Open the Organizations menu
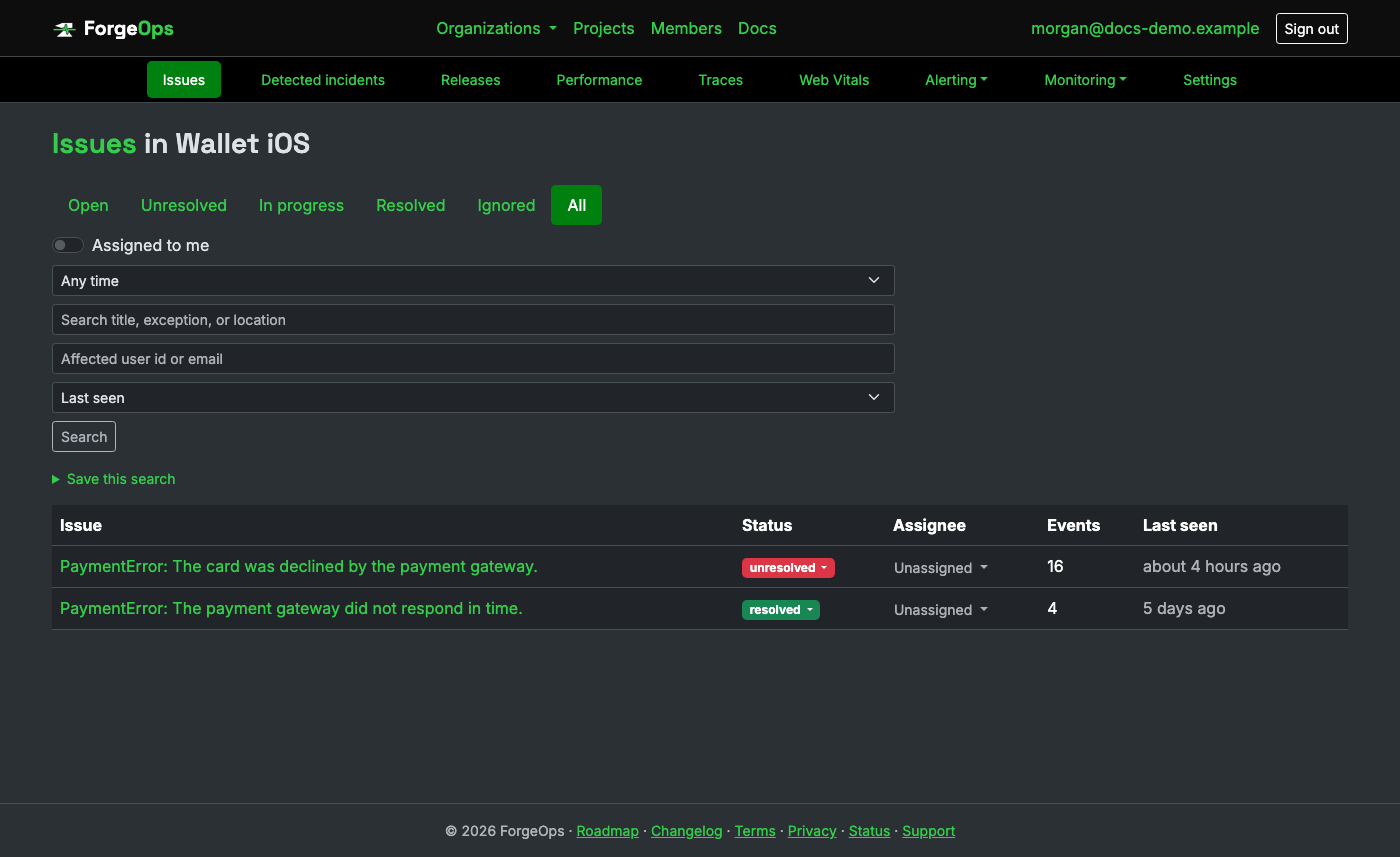Image resolution: width=1400 pixels, height=857 pixels. click(496, 28)
